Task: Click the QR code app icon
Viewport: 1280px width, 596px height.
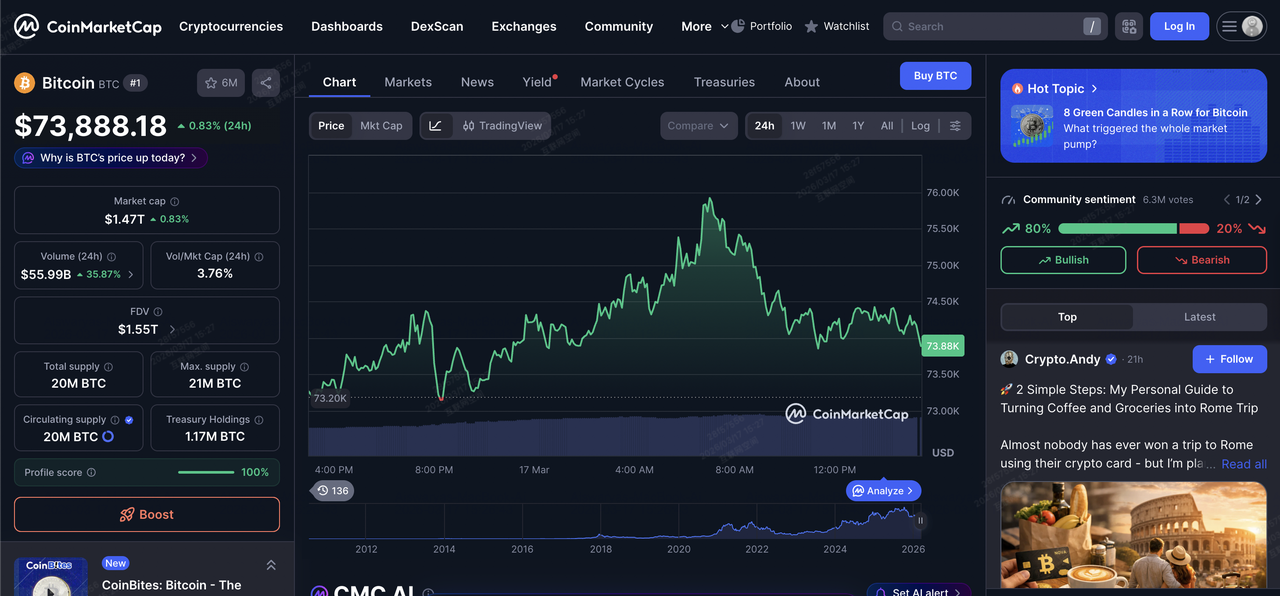Action: [x=1128, y=27]
